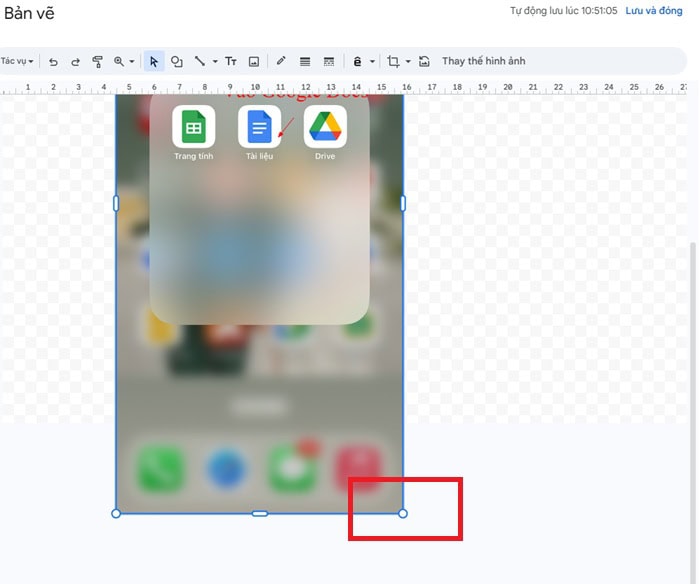
Task: Click the right-middle side resize handle
Action: coord(403,204)
